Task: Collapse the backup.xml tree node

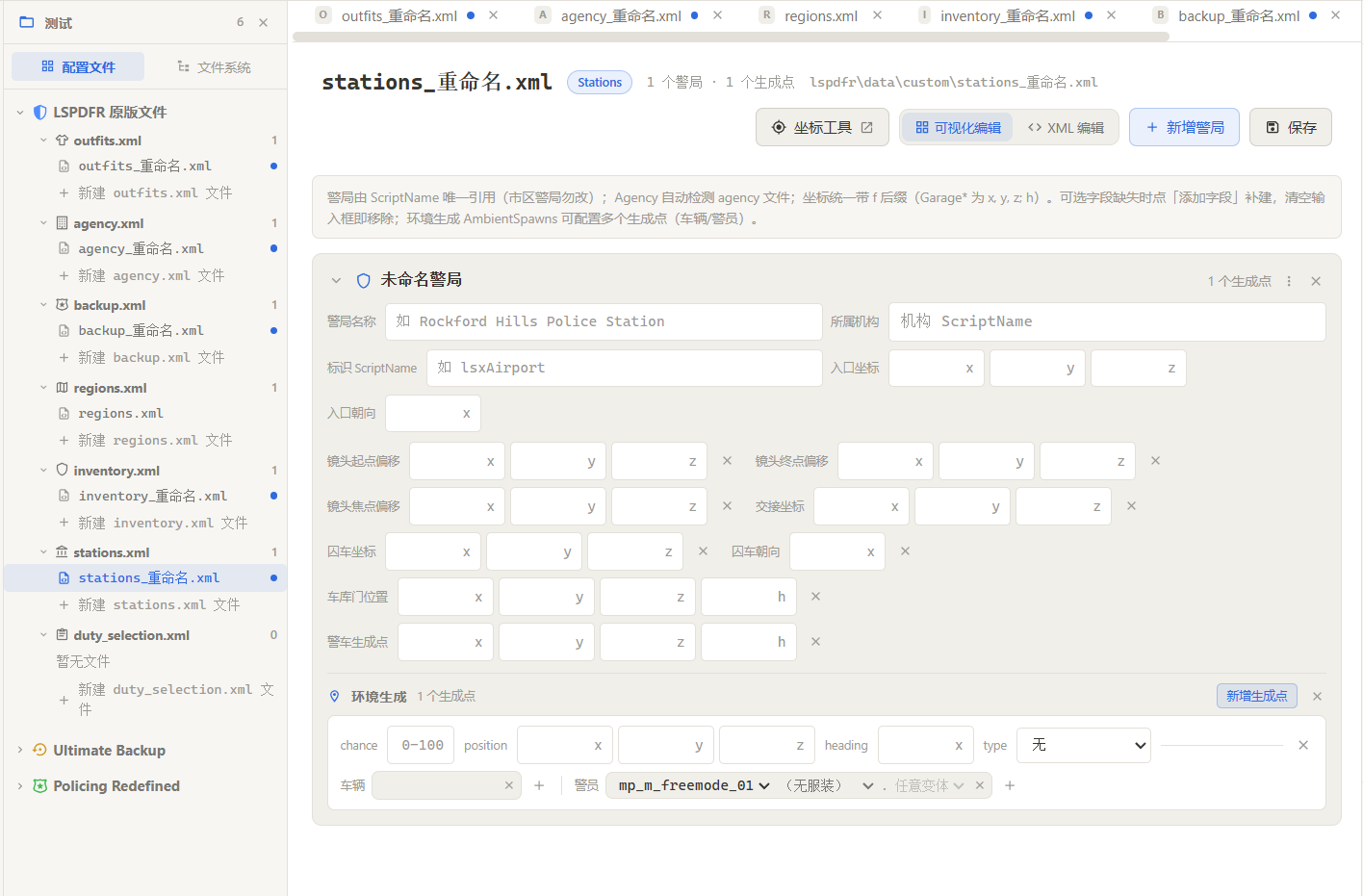Action: pos(43,305)
